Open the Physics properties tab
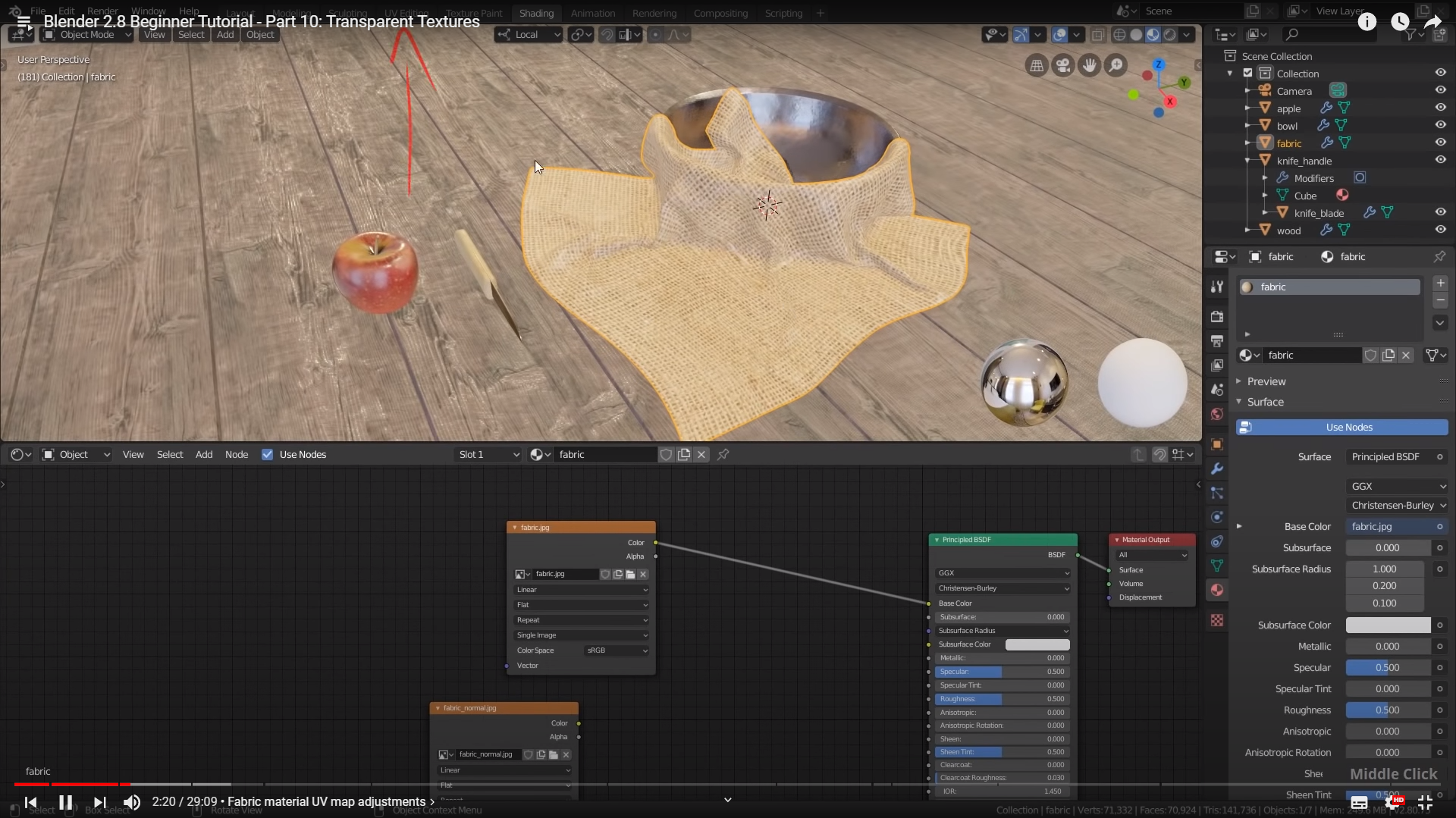This screenshot has width=1456, height=818. coord(1217,517)
